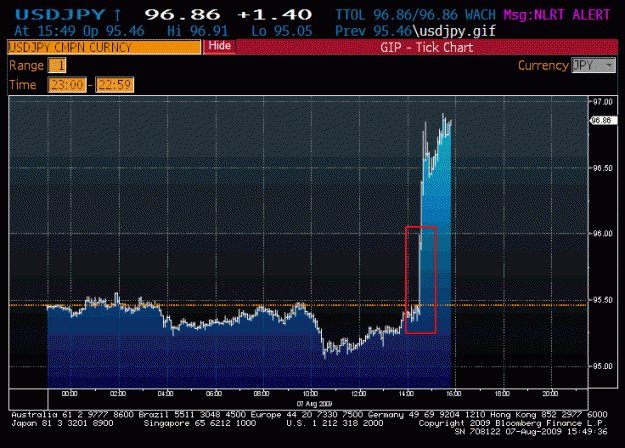Click the At 15:49 timestamp
Image resolution: width=625 pixels, height=448 pixels.
point(45,31)
